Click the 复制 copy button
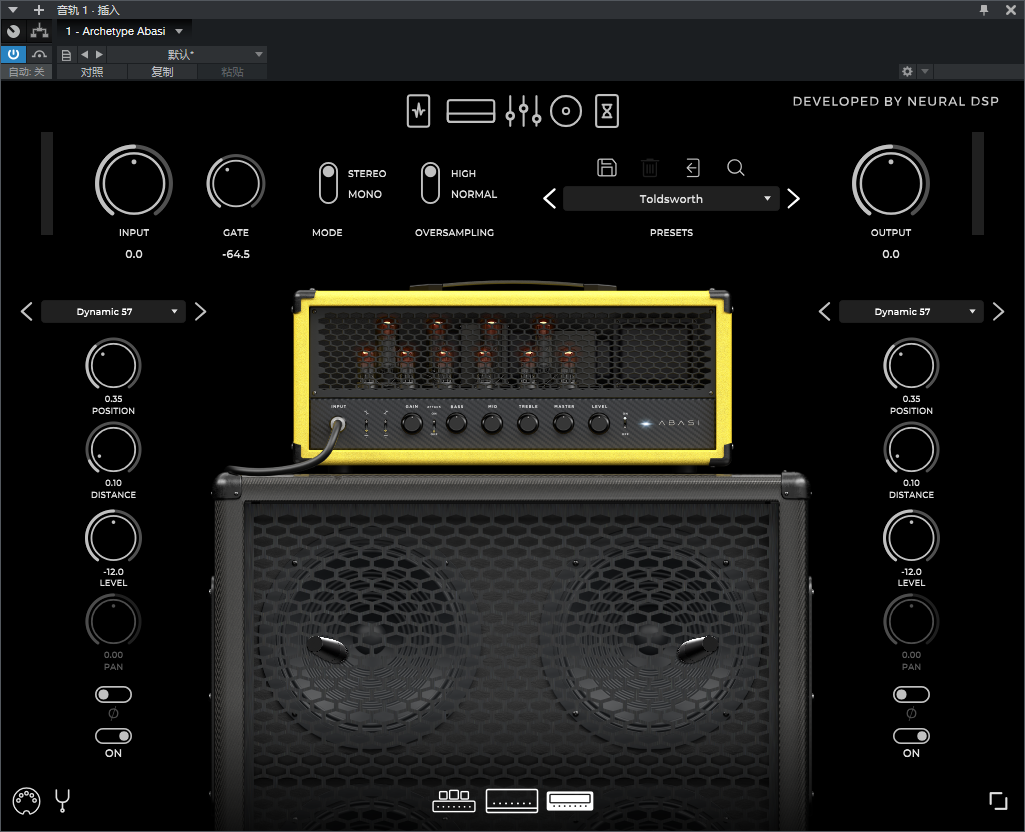 (162, 72)
